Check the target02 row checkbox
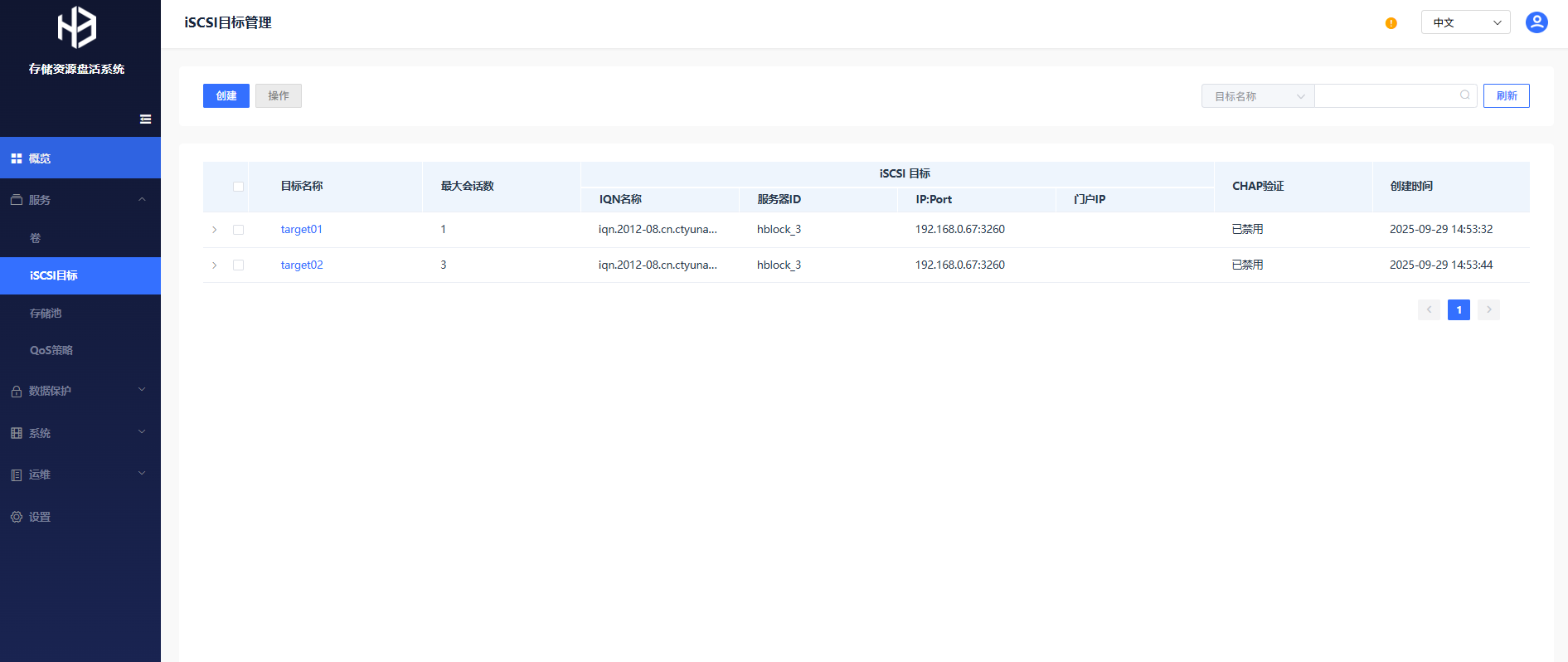 238,265
